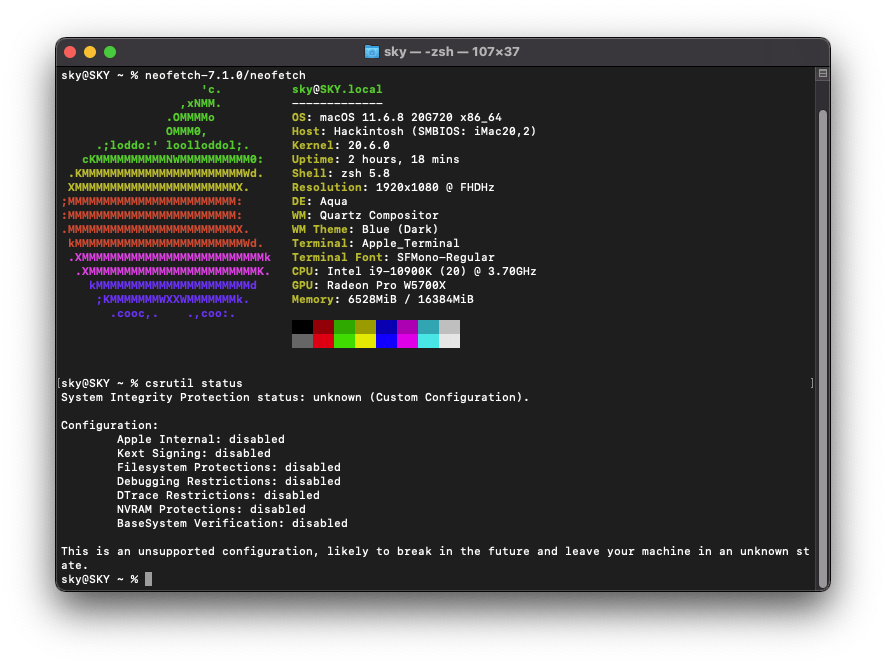Click the olive yellow color block
The image size is (886, 665).
(365, 327)
